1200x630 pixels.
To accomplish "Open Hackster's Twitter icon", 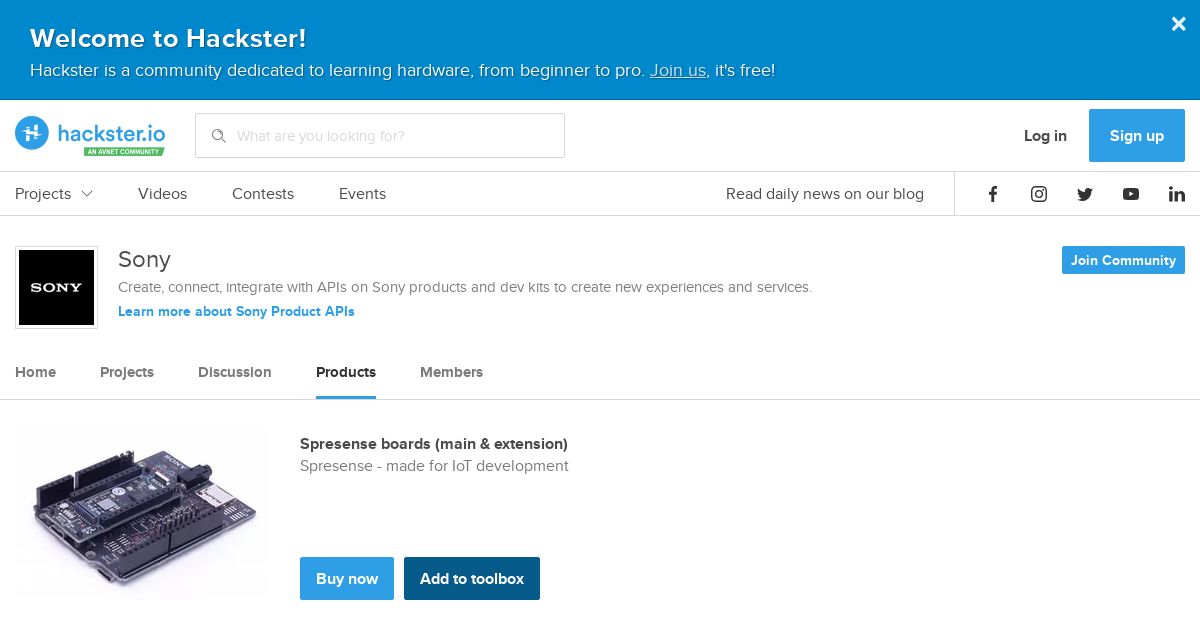I will [1085, 194].
